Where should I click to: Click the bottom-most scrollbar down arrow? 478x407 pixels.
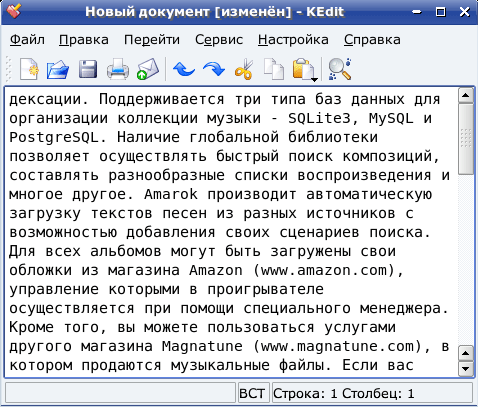(466, 369)
